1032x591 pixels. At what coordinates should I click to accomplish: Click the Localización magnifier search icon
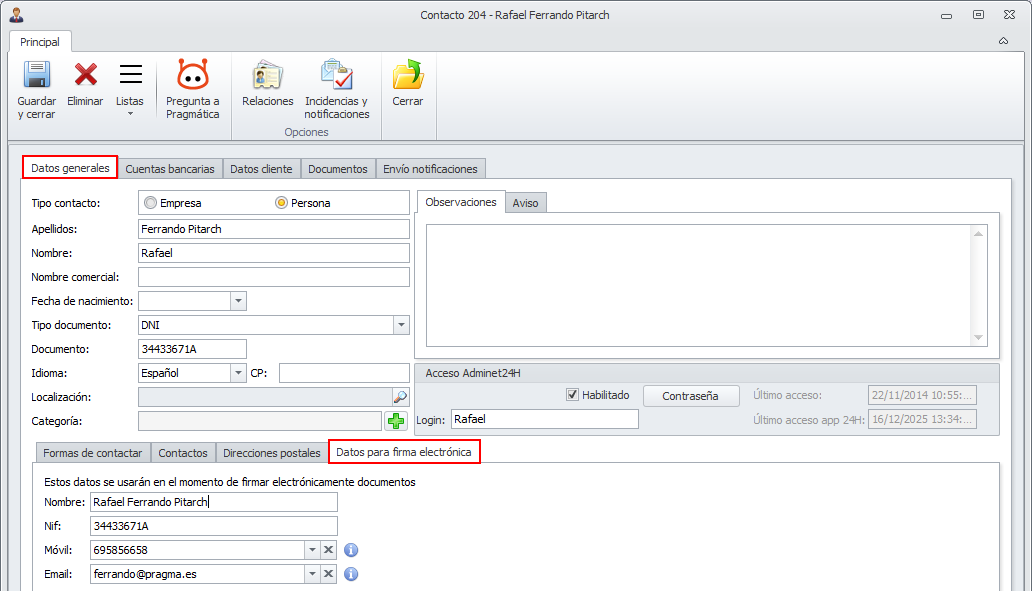[400, 397]
